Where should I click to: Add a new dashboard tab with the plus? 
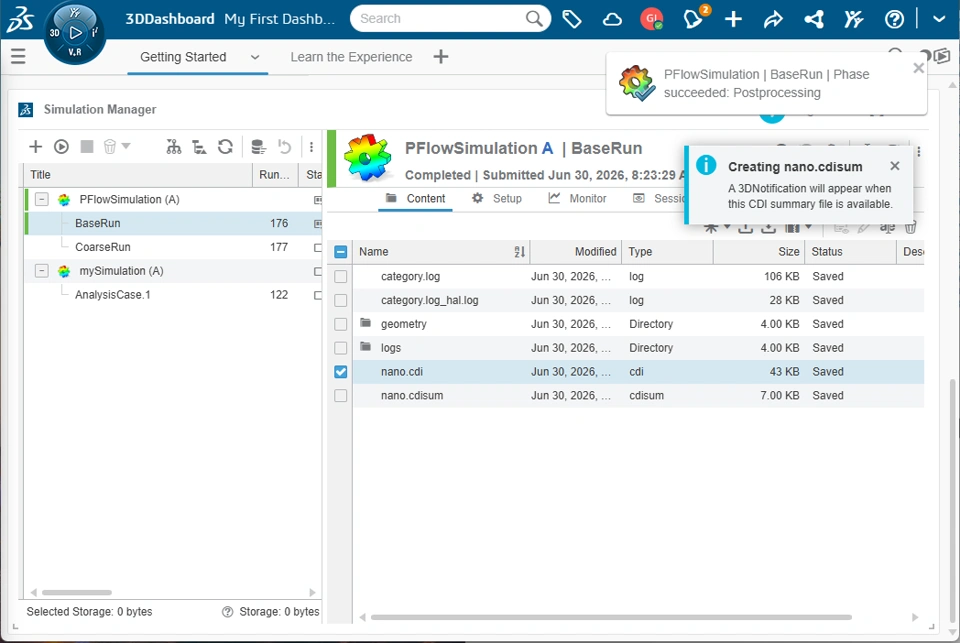(x=441, y=57)
